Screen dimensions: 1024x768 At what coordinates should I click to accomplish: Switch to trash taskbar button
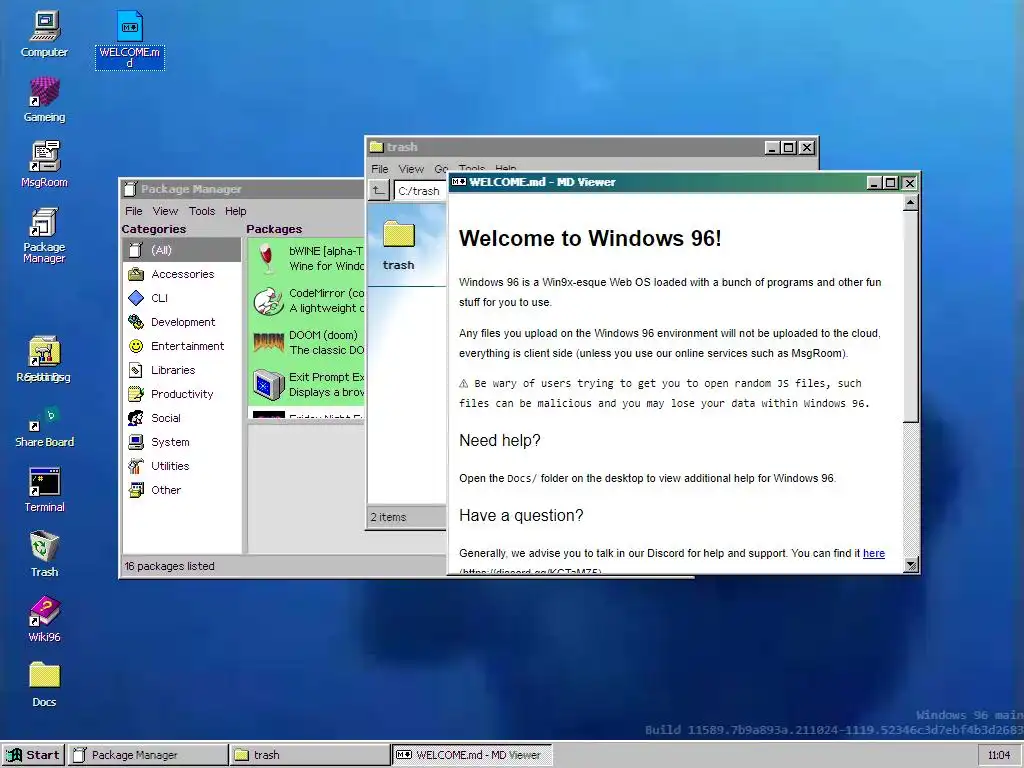(310, 755)
